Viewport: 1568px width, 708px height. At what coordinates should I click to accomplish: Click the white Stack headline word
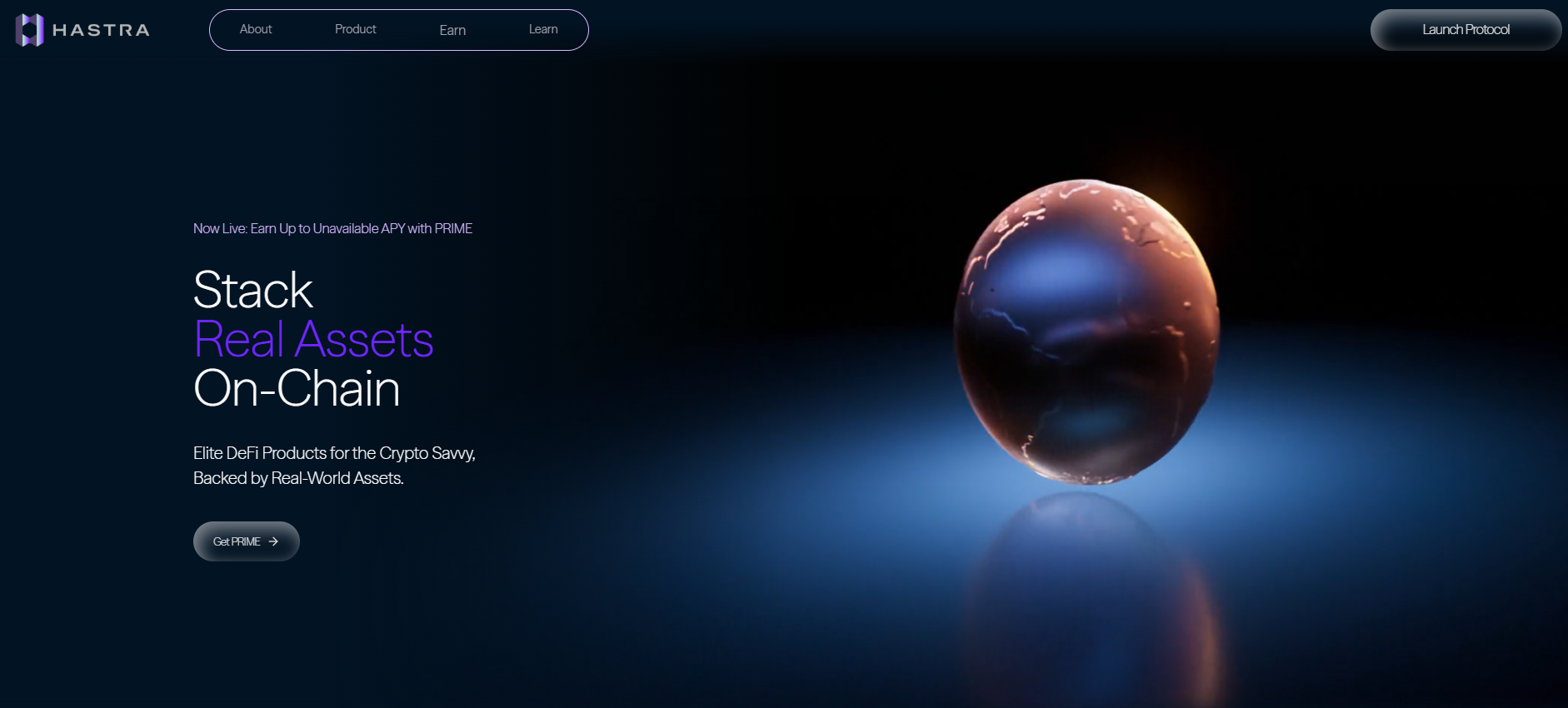click(252, 290)
